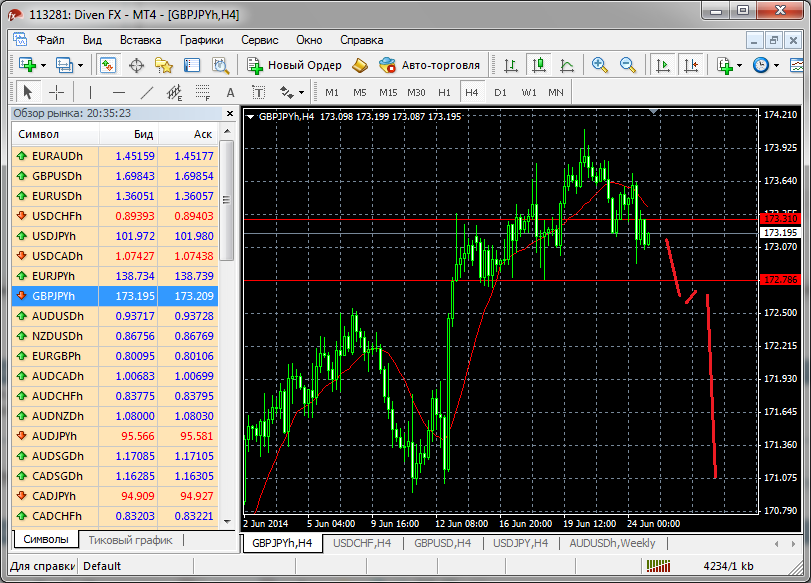Open the Data Window crosshair-circle icon
The height and width of the screenshot is (583, 811).
[x=137, y=66]
